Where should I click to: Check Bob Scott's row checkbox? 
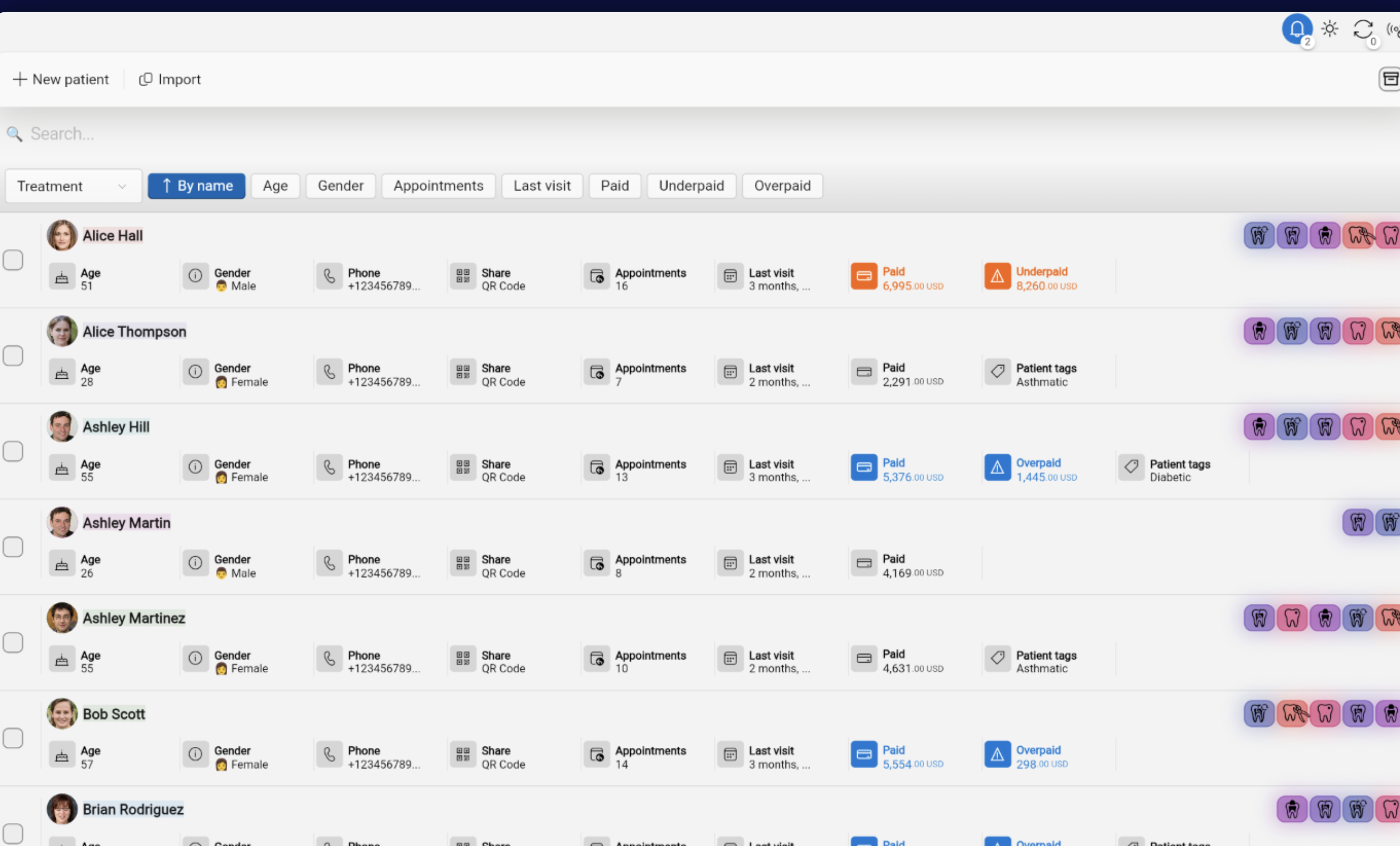point(13,739)
